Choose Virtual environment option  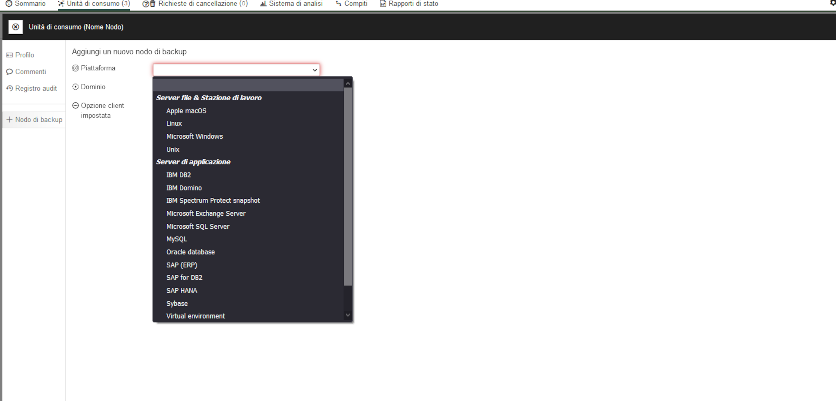[248, 316]
